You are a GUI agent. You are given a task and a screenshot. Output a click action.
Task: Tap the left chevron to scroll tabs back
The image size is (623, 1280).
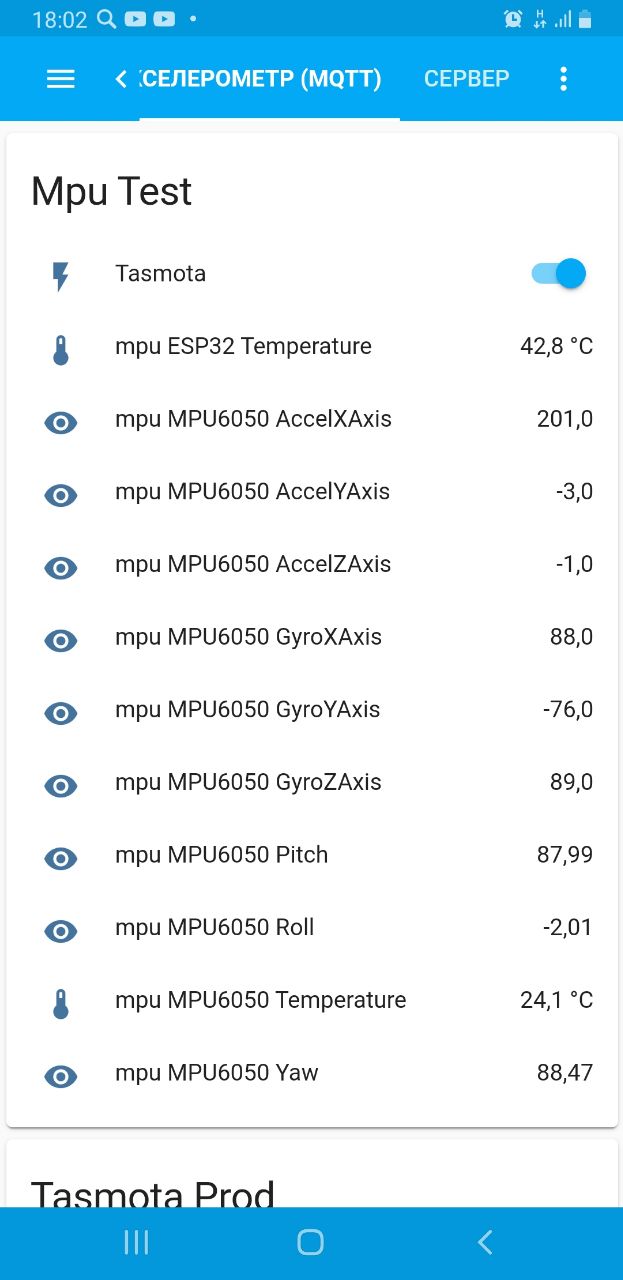(121, 79)
